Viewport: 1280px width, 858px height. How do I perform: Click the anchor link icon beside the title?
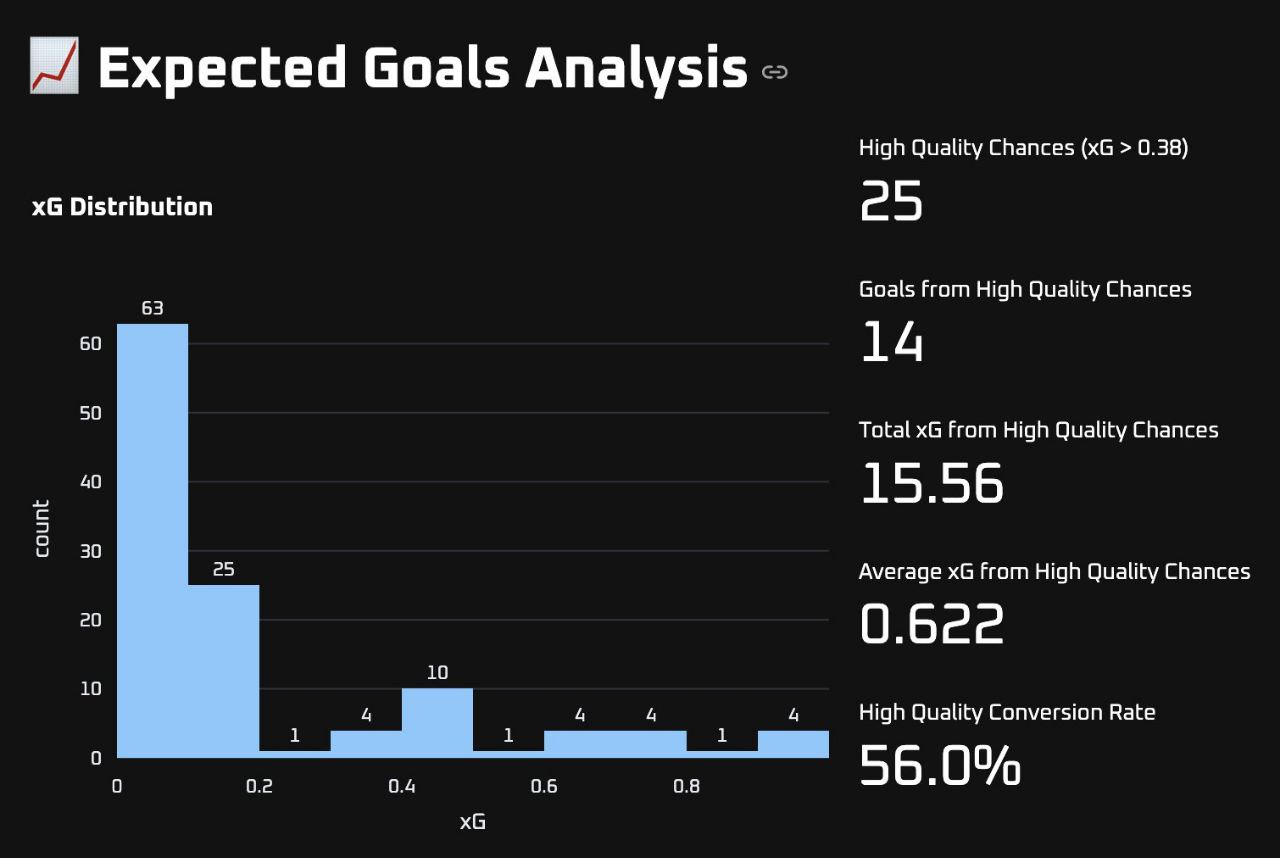pyautogui.click(x=774, y=72)
